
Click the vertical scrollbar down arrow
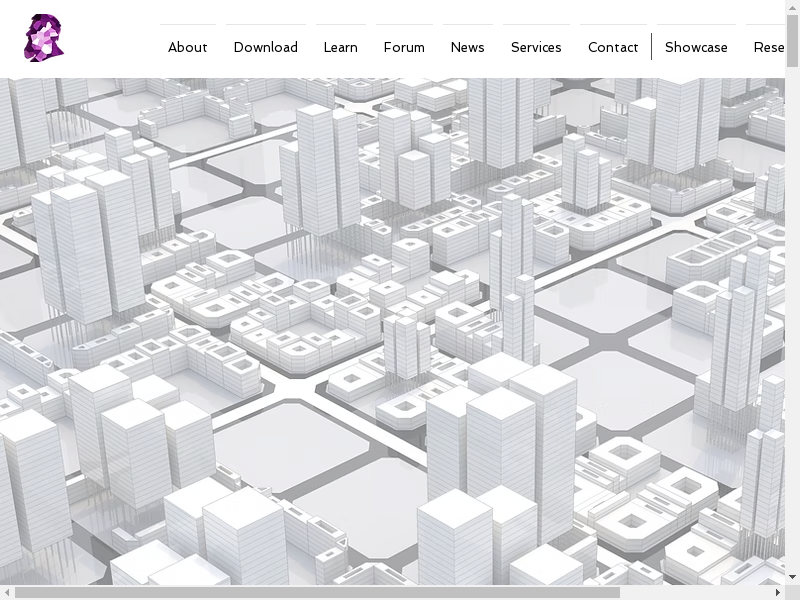pos(793,577)
